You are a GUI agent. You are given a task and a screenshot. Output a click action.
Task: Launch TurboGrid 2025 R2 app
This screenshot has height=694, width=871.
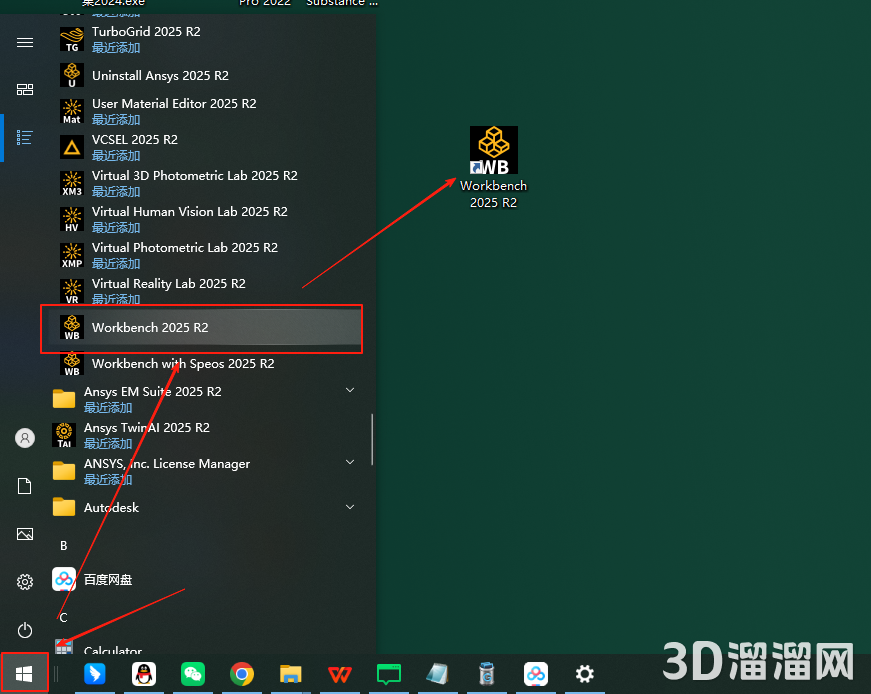146,32
